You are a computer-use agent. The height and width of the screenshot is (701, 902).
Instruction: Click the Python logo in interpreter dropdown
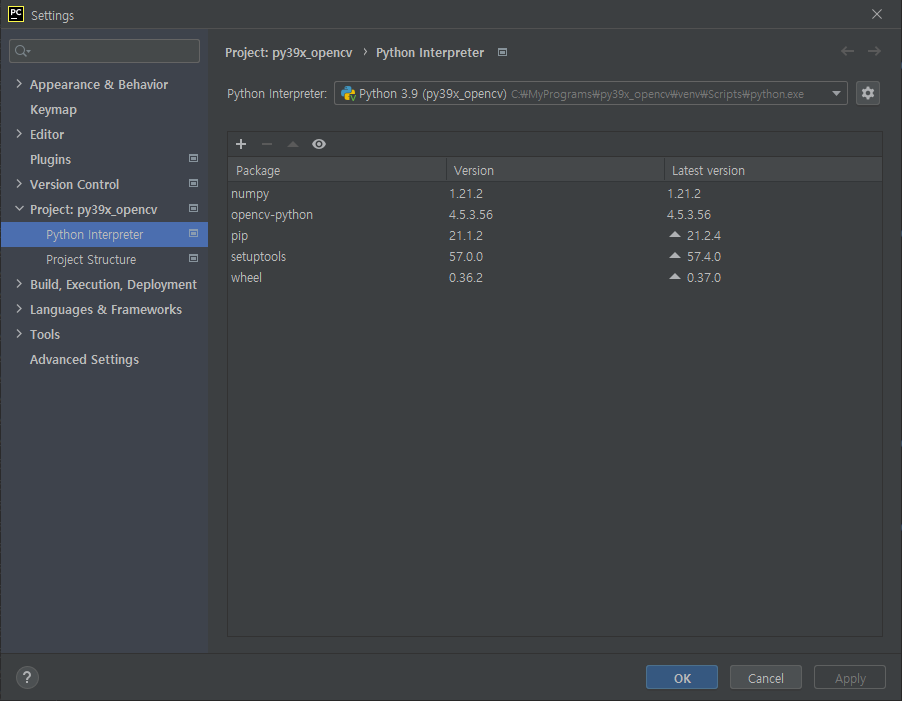click(x=348, y=94)
